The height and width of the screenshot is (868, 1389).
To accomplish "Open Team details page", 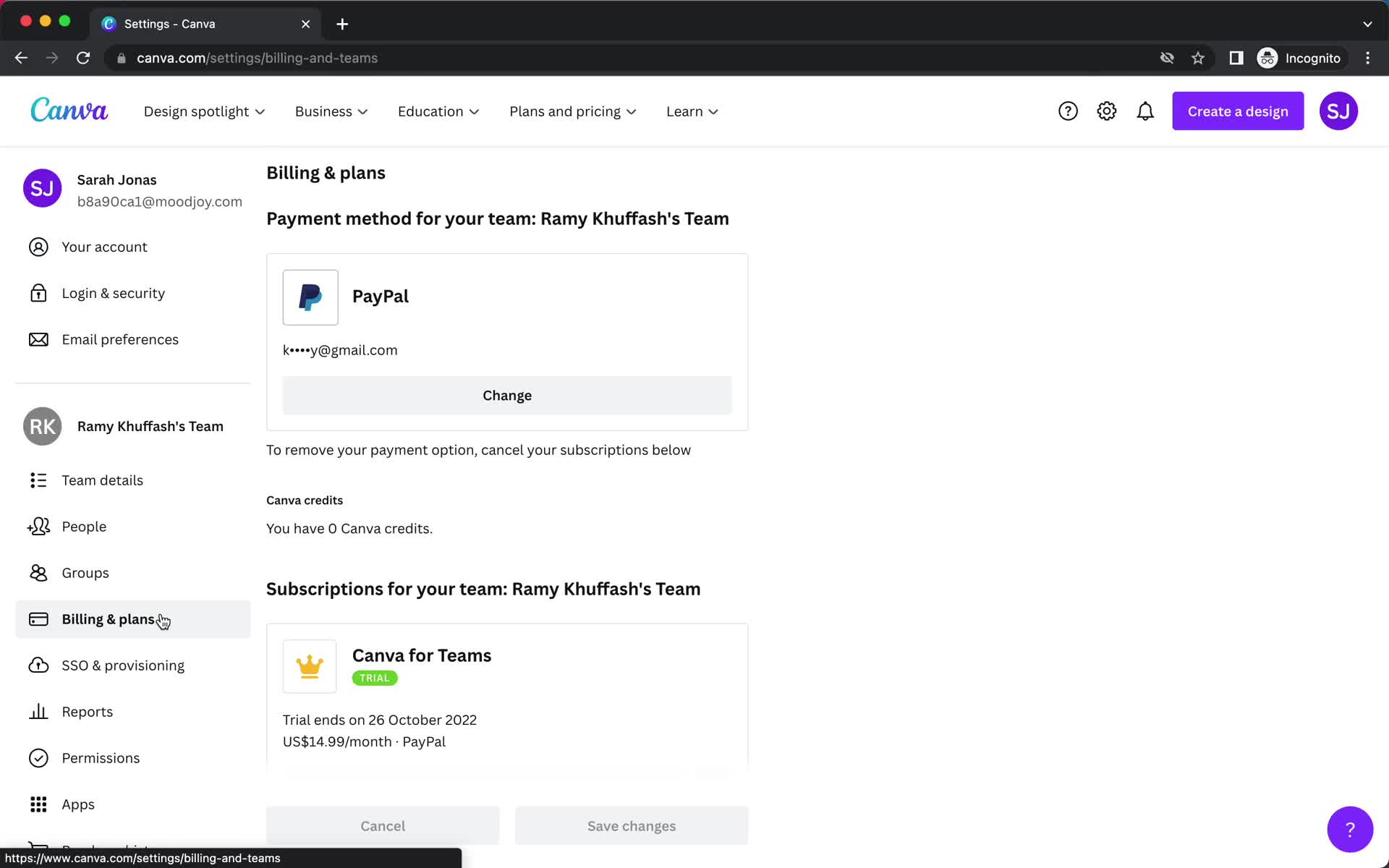I will [133, 480].
